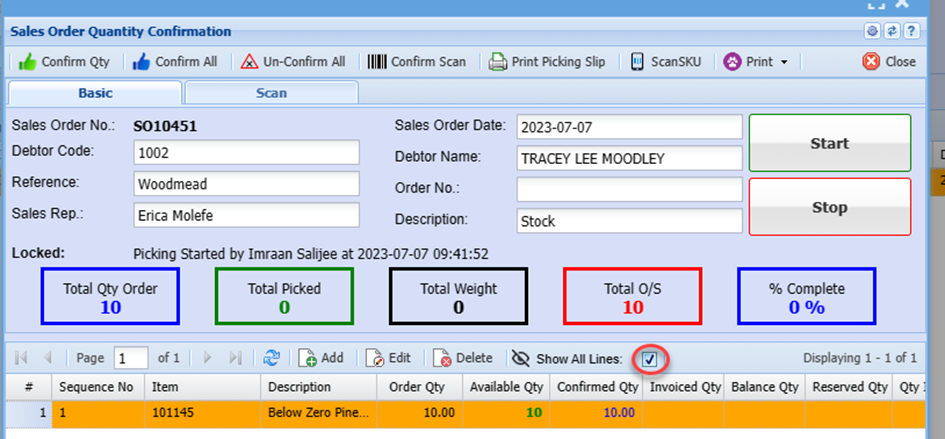
Task: Go to the last grid page
Action: pos(235,358)
